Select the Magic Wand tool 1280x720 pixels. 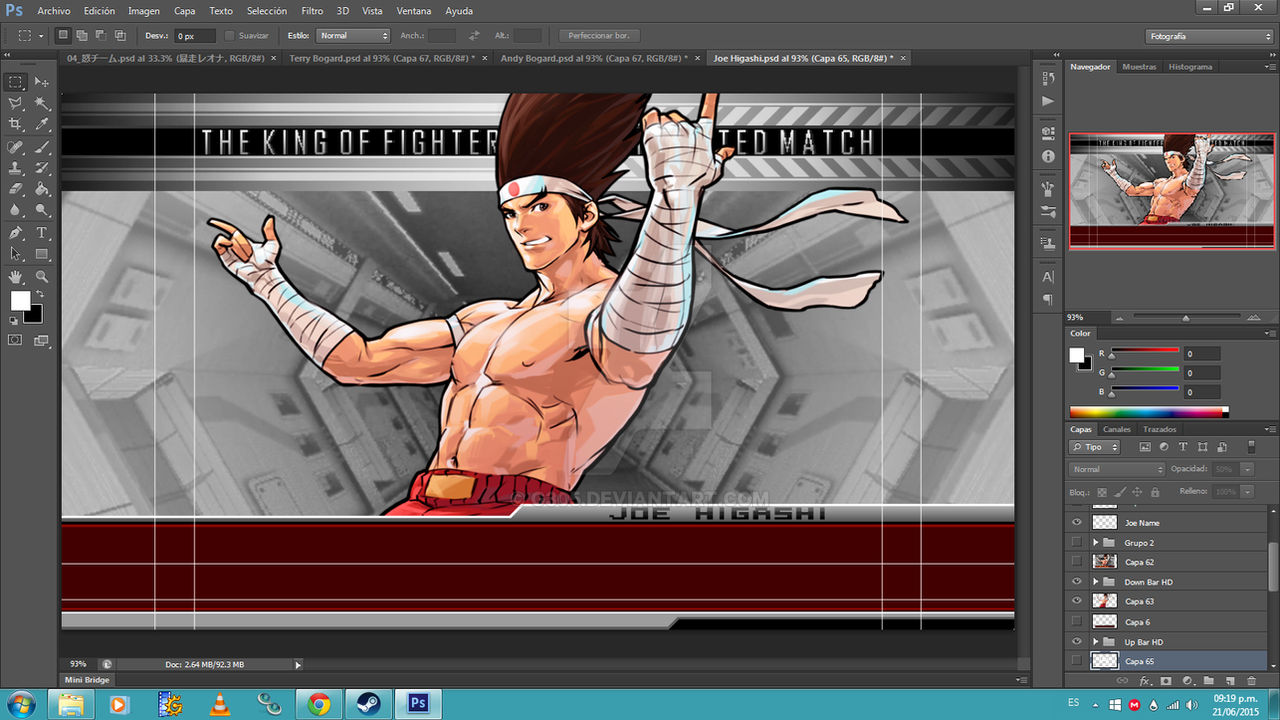42,103
